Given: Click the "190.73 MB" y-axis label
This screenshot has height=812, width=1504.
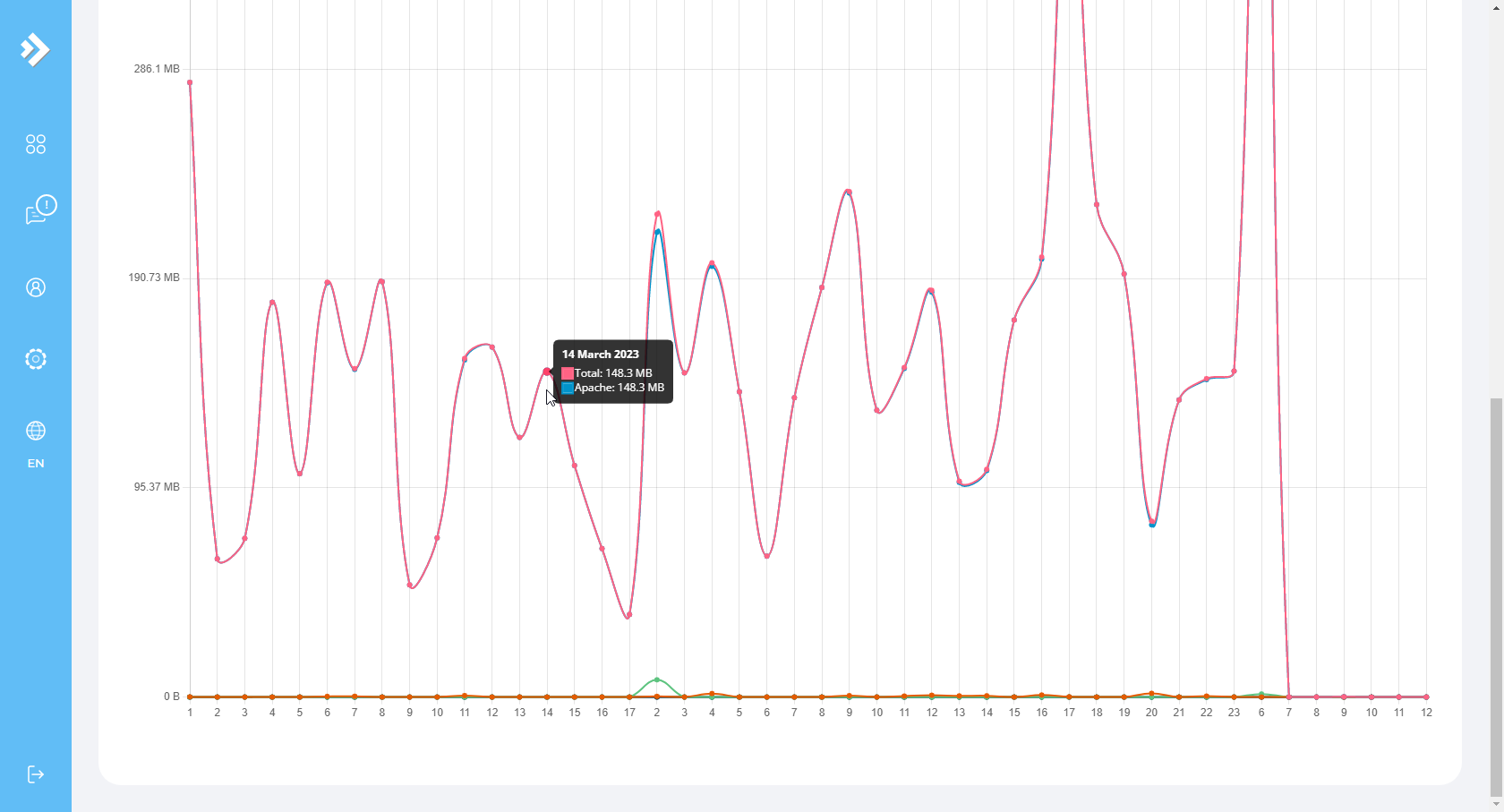Looking at the screenshot, I should pos(154,278).
